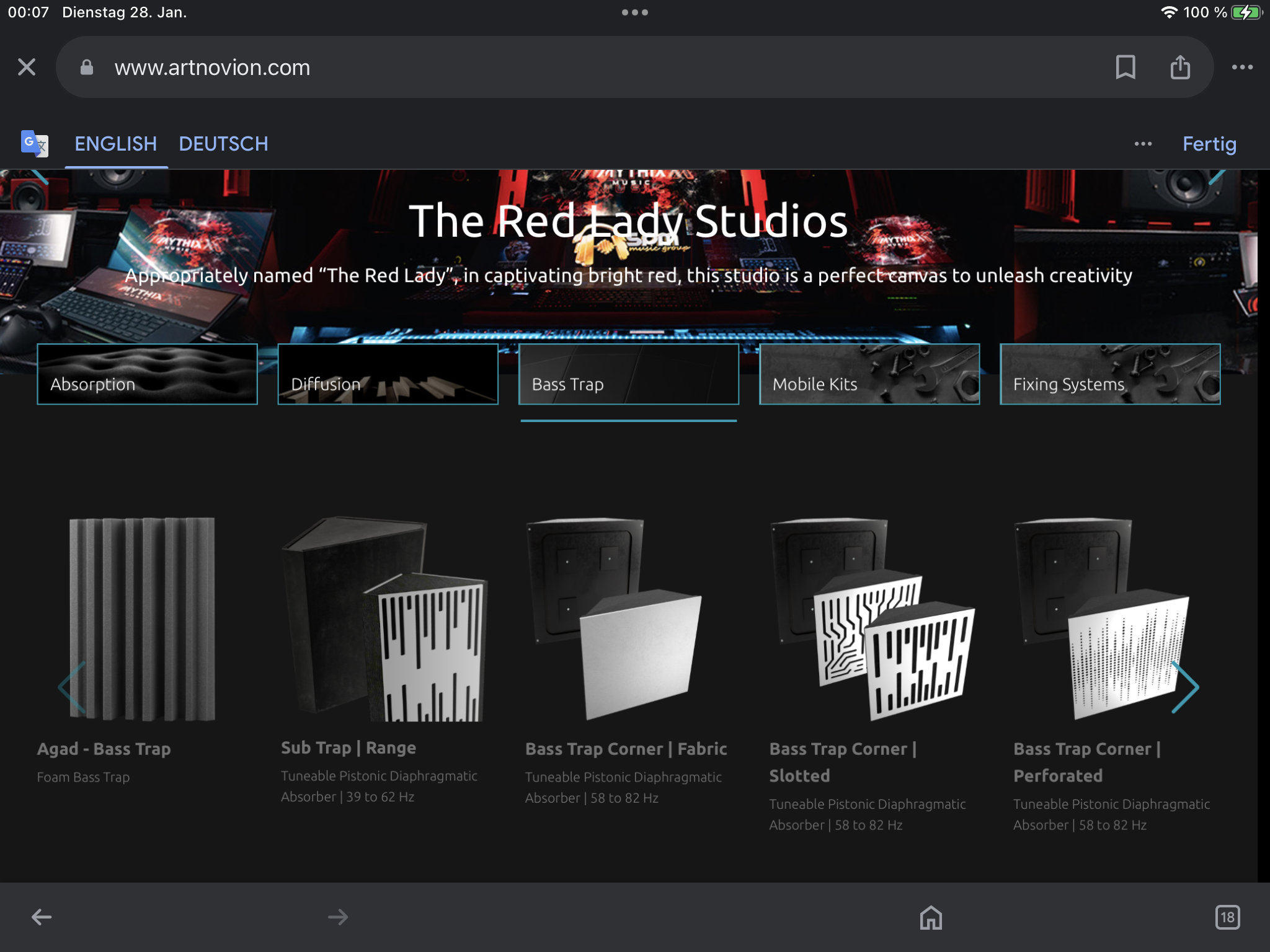Image resolution: width=1270 pixels, height=952 pixels.
Task: Tap the 00:07 clock in status bar
Action: (x=28, y=12)
